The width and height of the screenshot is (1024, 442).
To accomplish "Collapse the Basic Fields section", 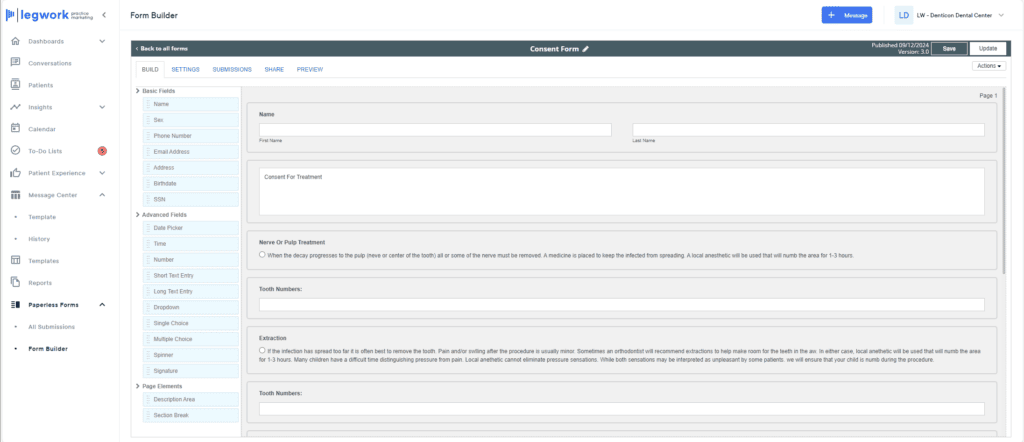I will (138, 91).
